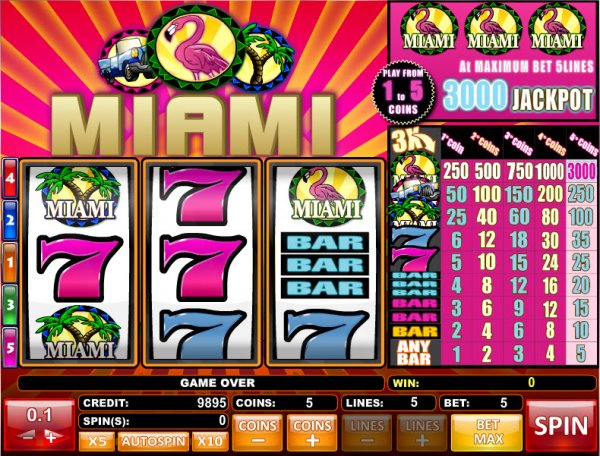
Task: Click the BET MAX button
Action: 488,432
